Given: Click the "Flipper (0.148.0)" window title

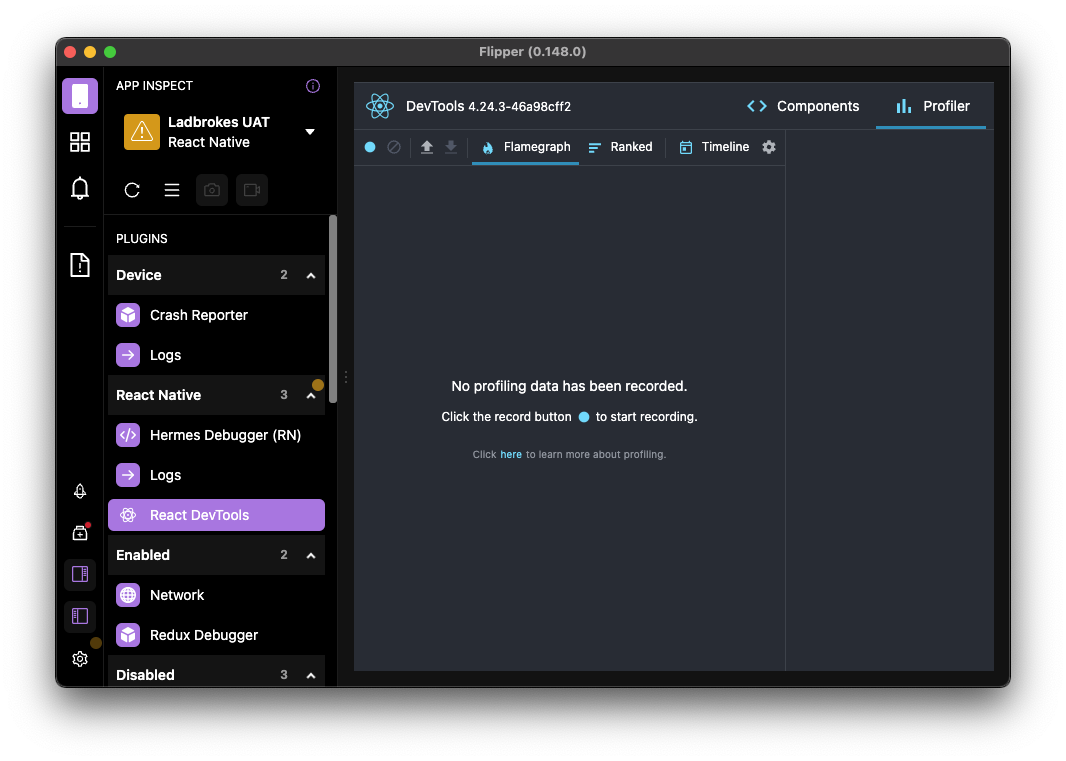Looking at the screenshot, I should pos(532,52).
